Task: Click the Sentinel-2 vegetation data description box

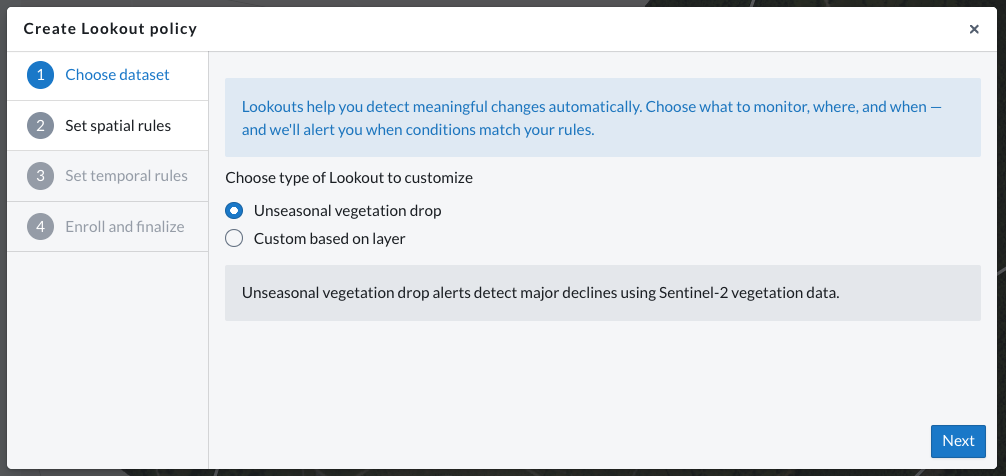Action: (602, 293)
